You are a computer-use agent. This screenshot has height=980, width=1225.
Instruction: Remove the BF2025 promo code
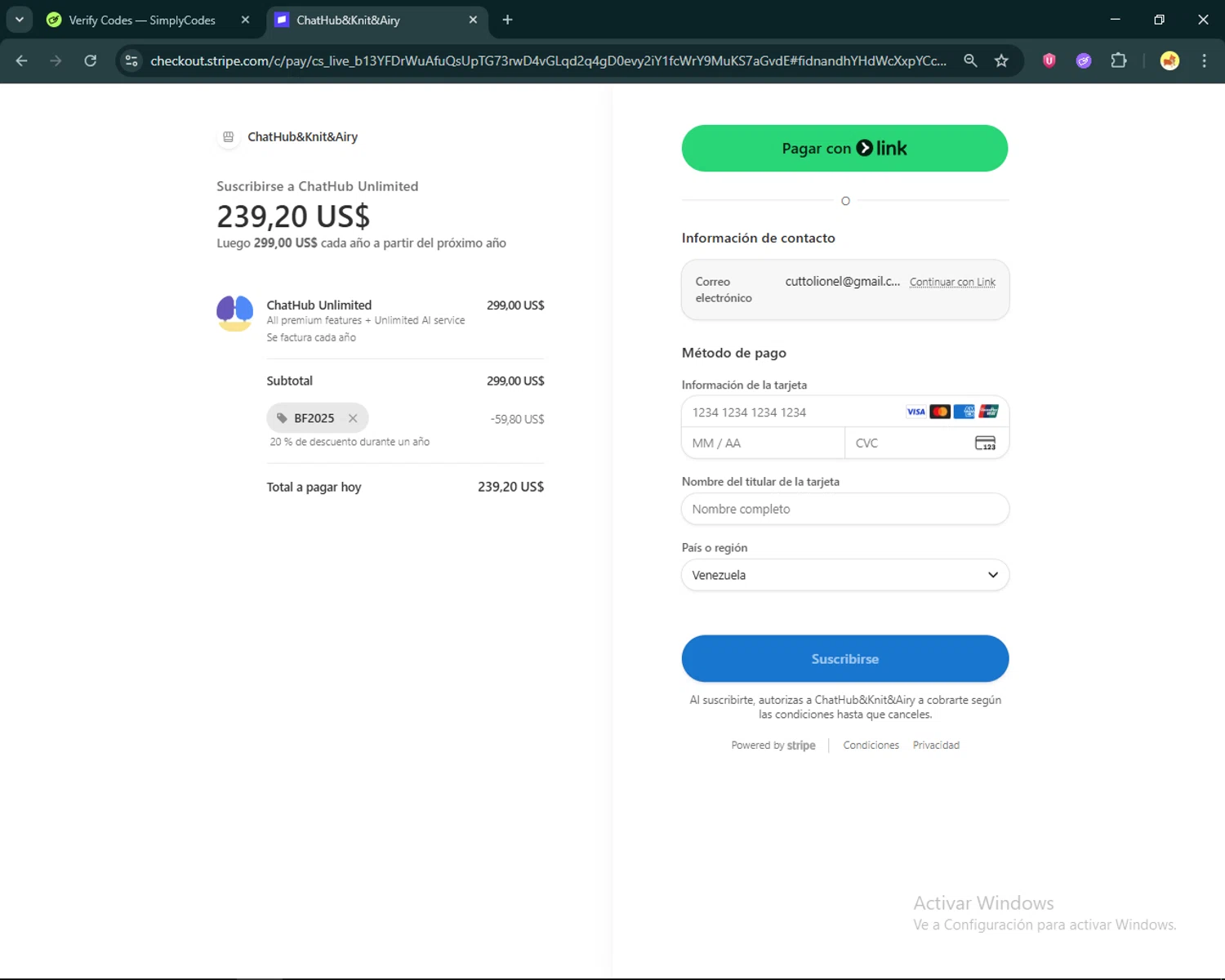coord(353,418)
